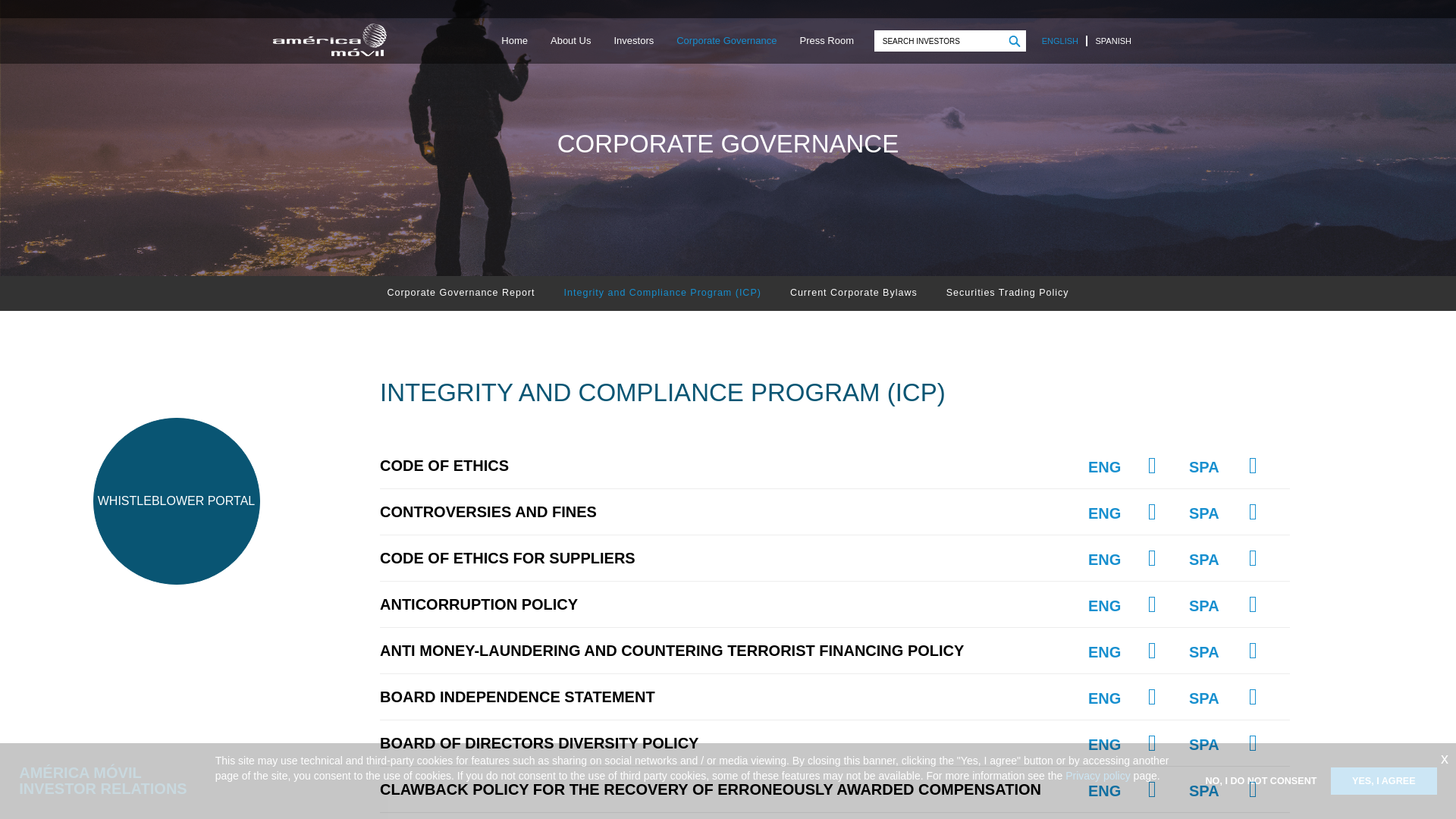Screen dimensions: 1456x819
Task: Click 'CODE OF ETHICS FOR SUPPLIERS' title
Action: pos(507,558)
